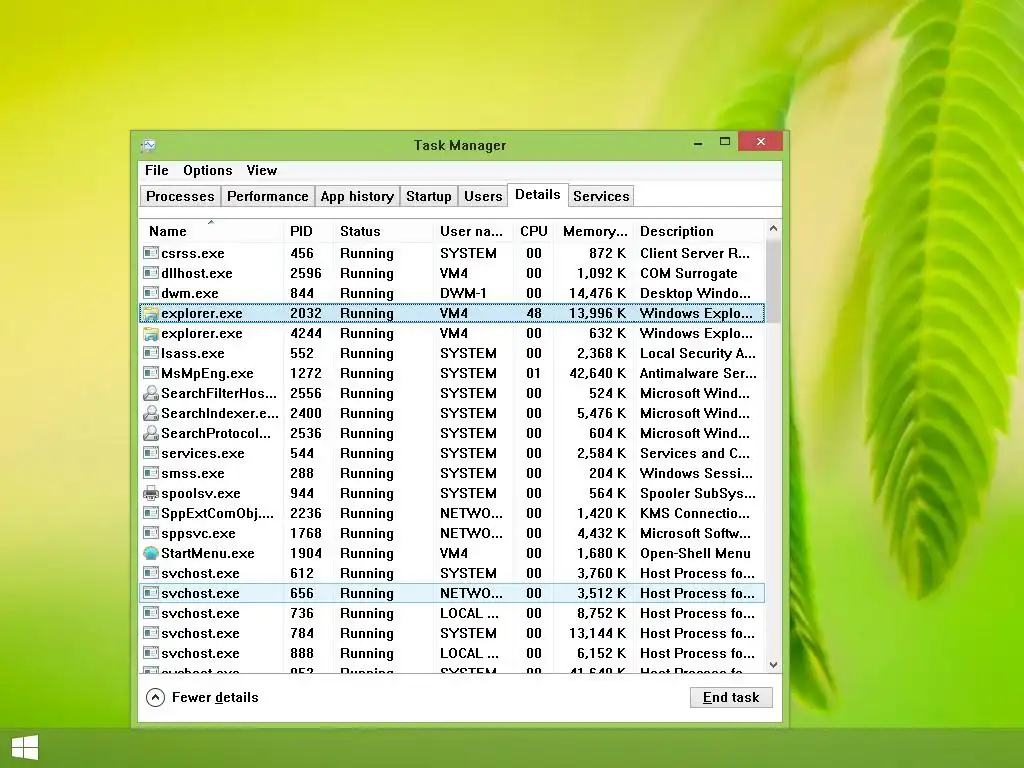Select the 'Spooler SubSys...' description
Screen dimensions: 1024x768
tap(697, 493)
